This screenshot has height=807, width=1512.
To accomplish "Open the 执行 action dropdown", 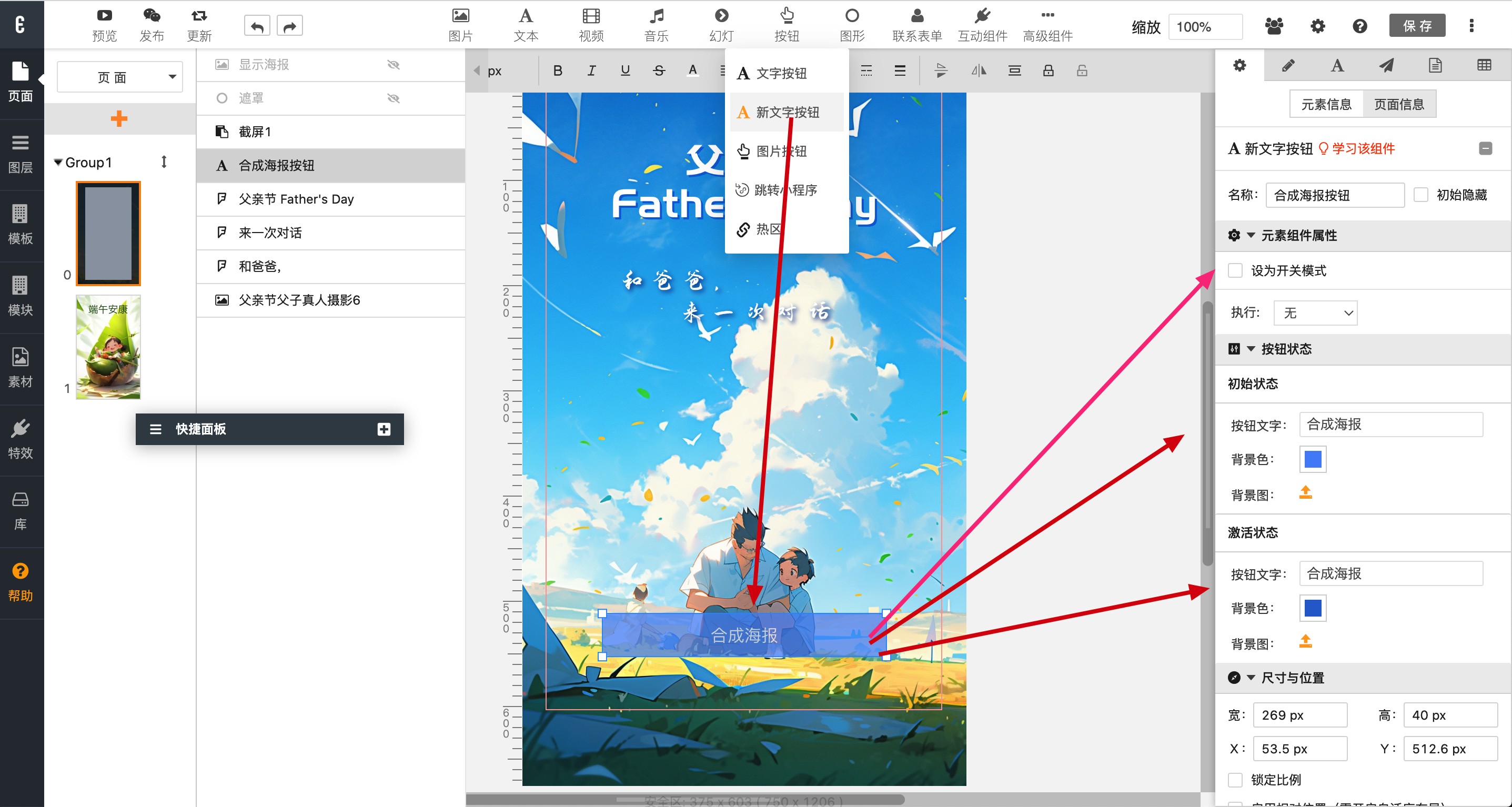I will click(1315, 313).
